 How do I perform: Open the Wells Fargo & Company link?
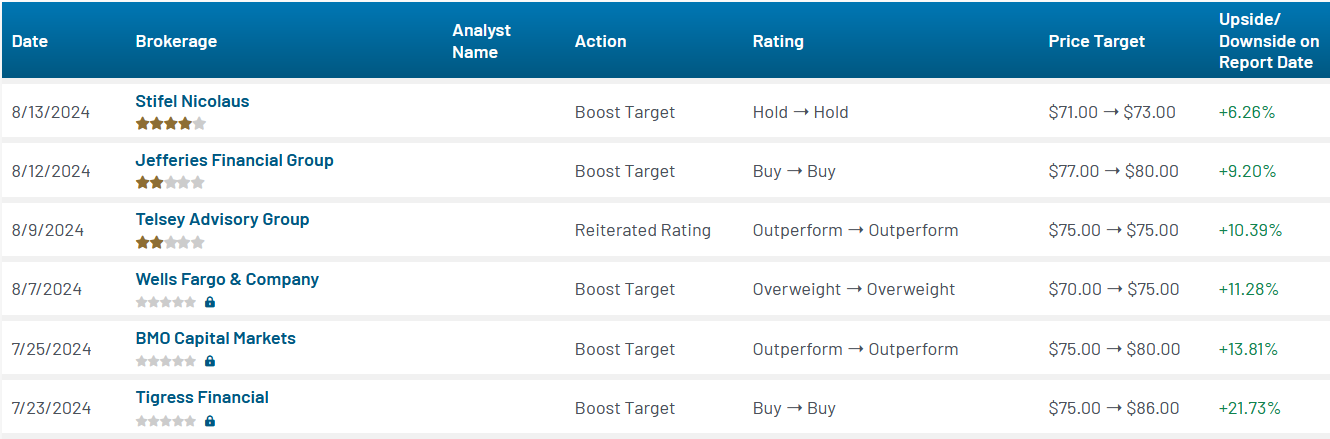227,279
